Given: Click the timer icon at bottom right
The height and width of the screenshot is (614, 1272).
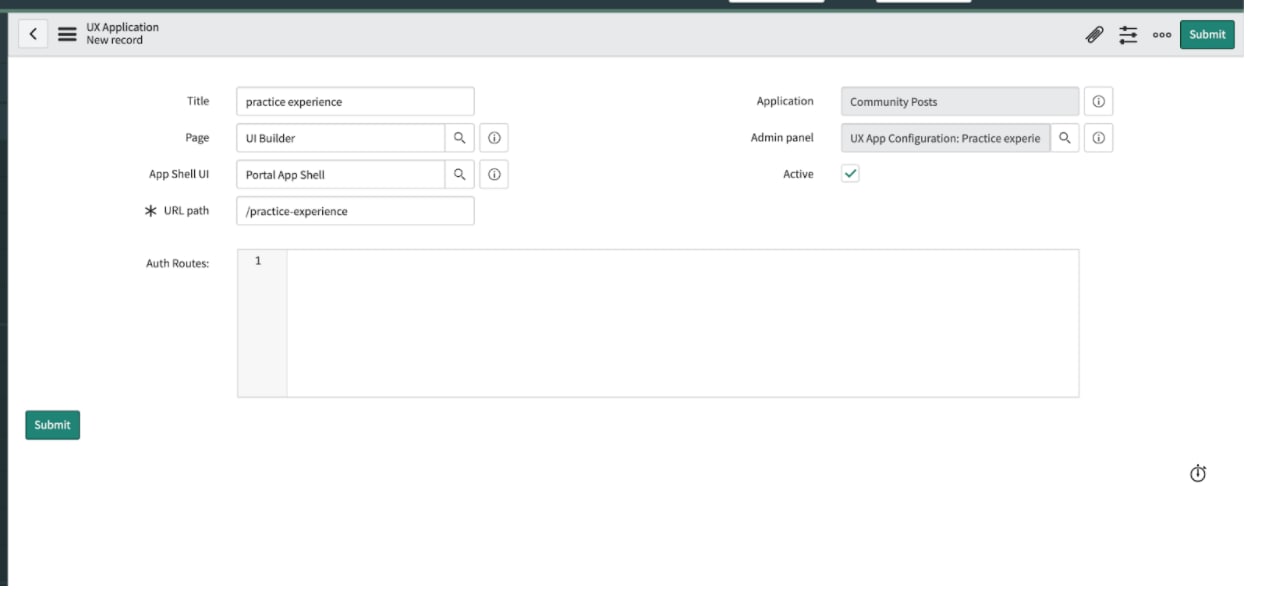Looking at the screenshot, I should coord(1199,471).
